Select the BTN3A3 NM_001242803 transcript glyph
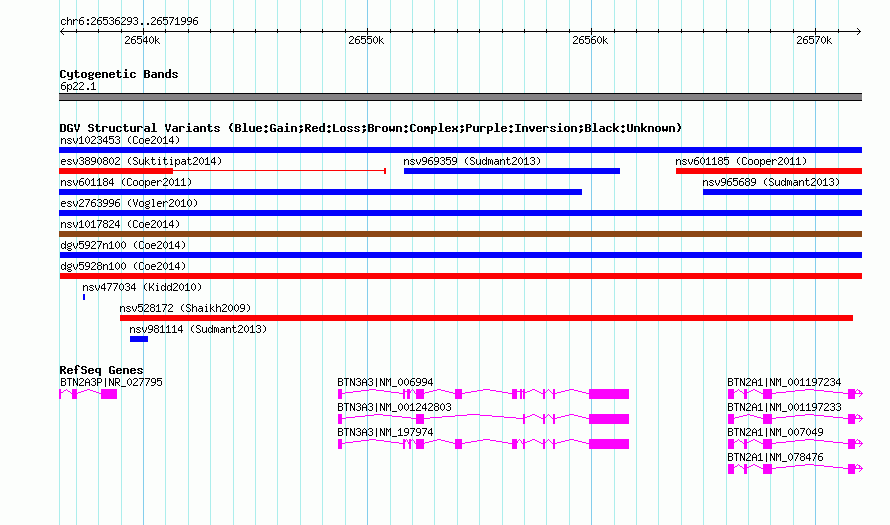 [x=483, y=419]
